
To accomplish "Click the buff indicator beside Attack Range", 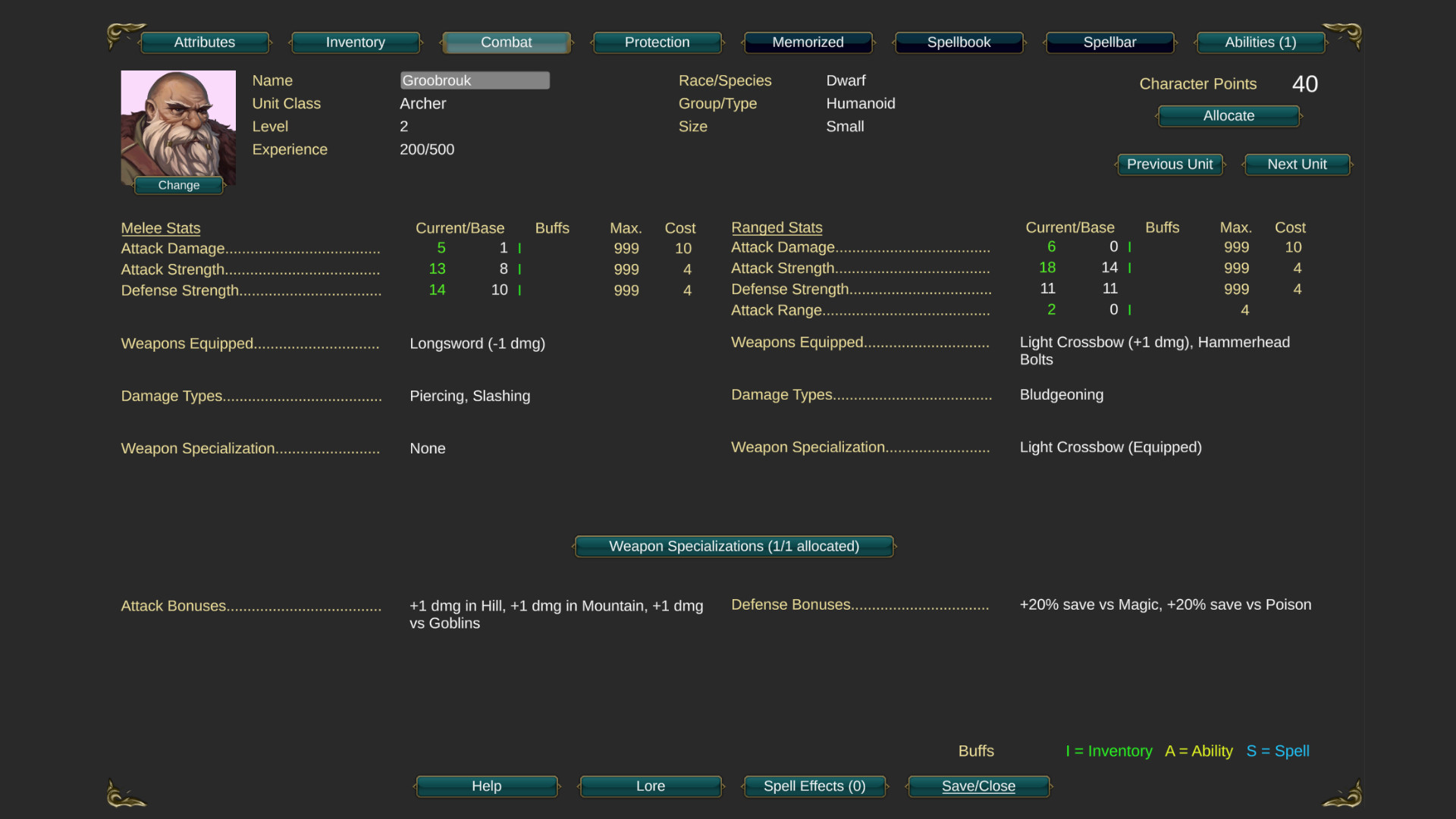I will point(1129,309).
